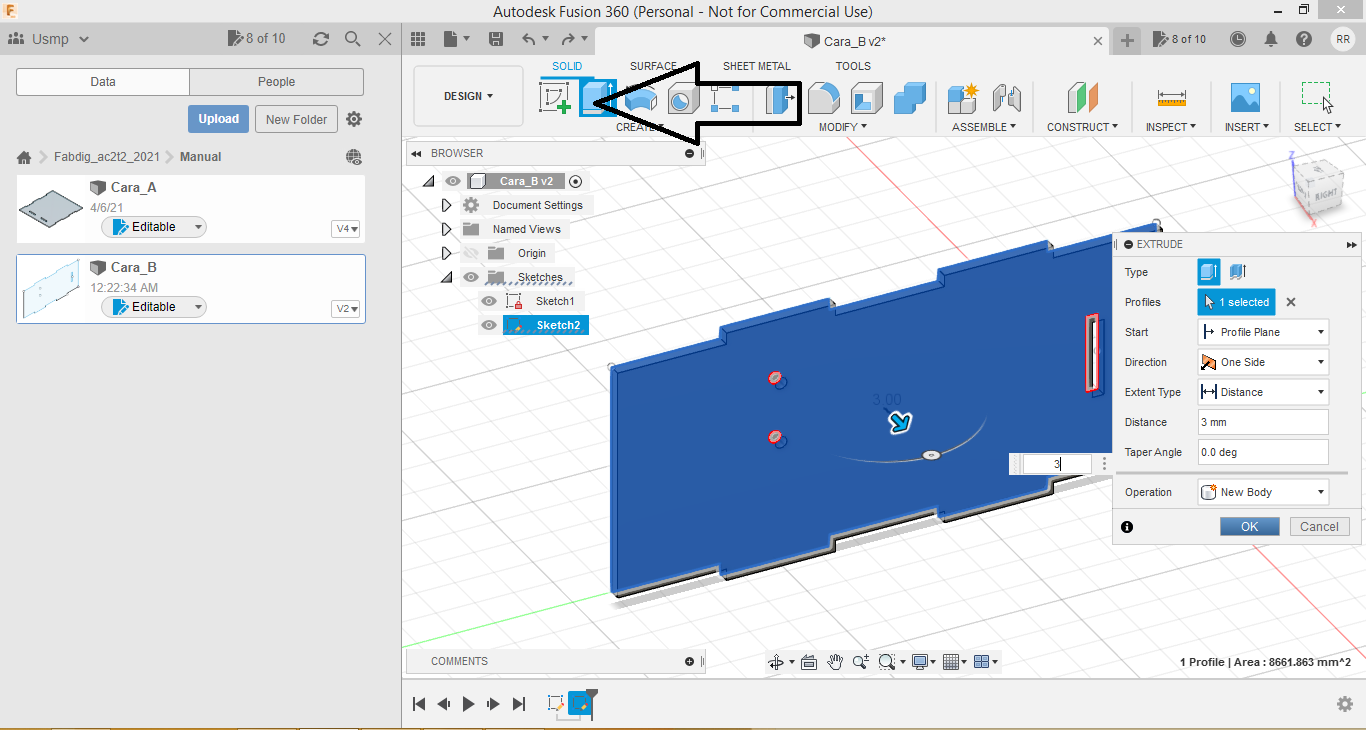Click the New Folder button
1366x730 pixels.
(297, 119)
